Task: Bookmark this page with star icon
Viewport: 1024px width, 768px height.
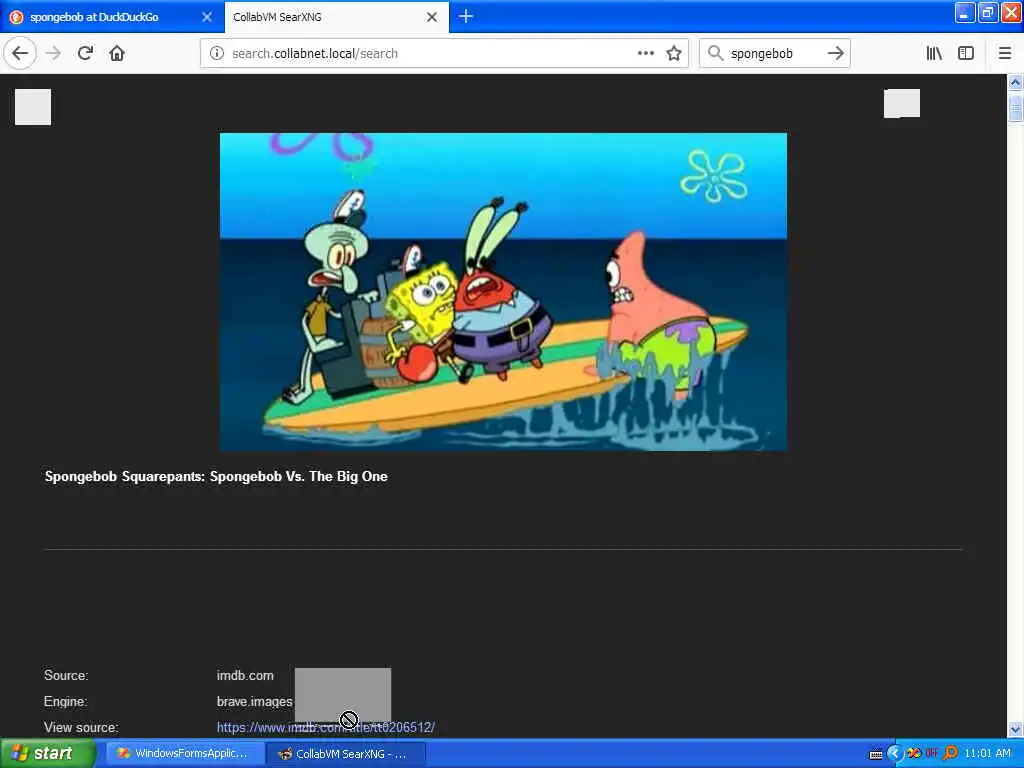Action: 674,53
